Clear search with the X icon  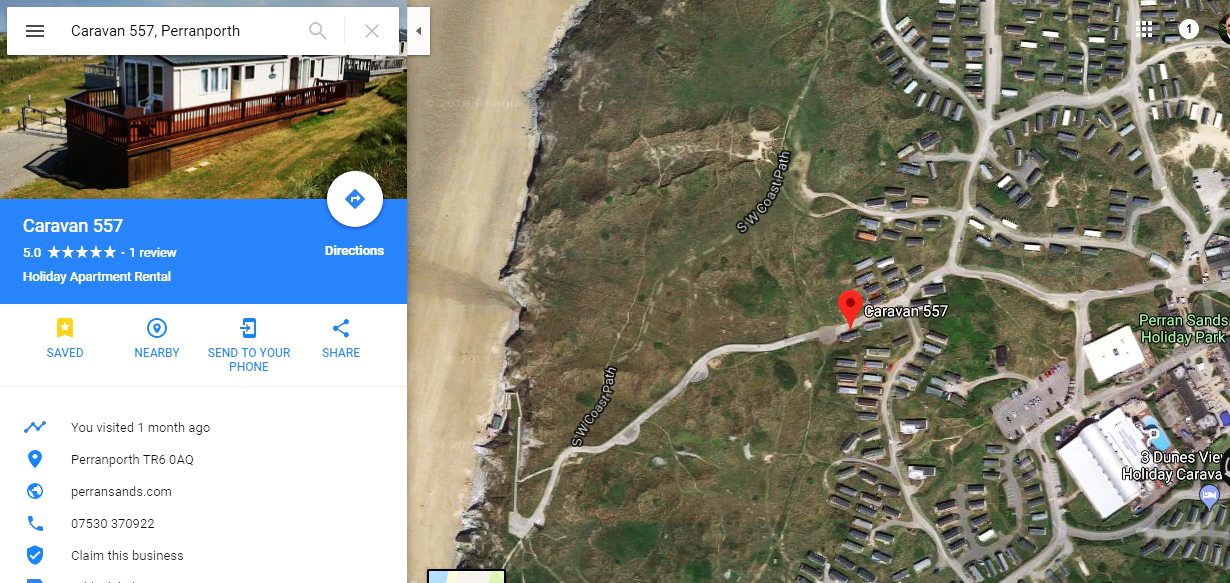pyautogui.click(x=372, y=31)
